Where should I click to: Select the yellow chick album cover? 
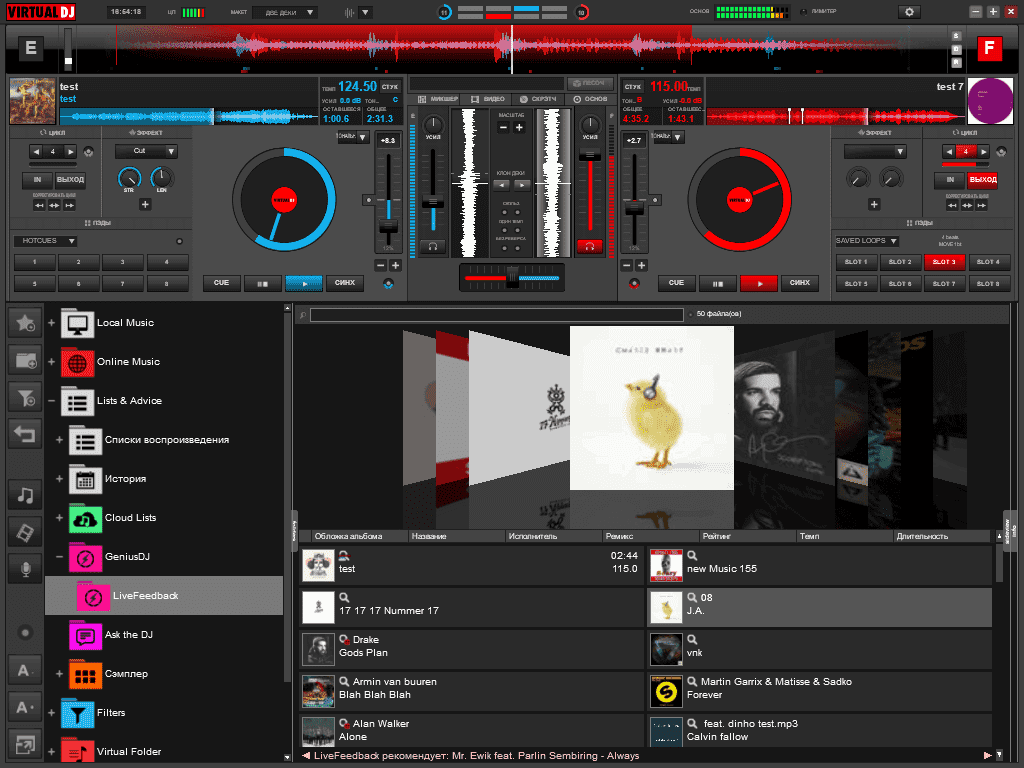652,408
